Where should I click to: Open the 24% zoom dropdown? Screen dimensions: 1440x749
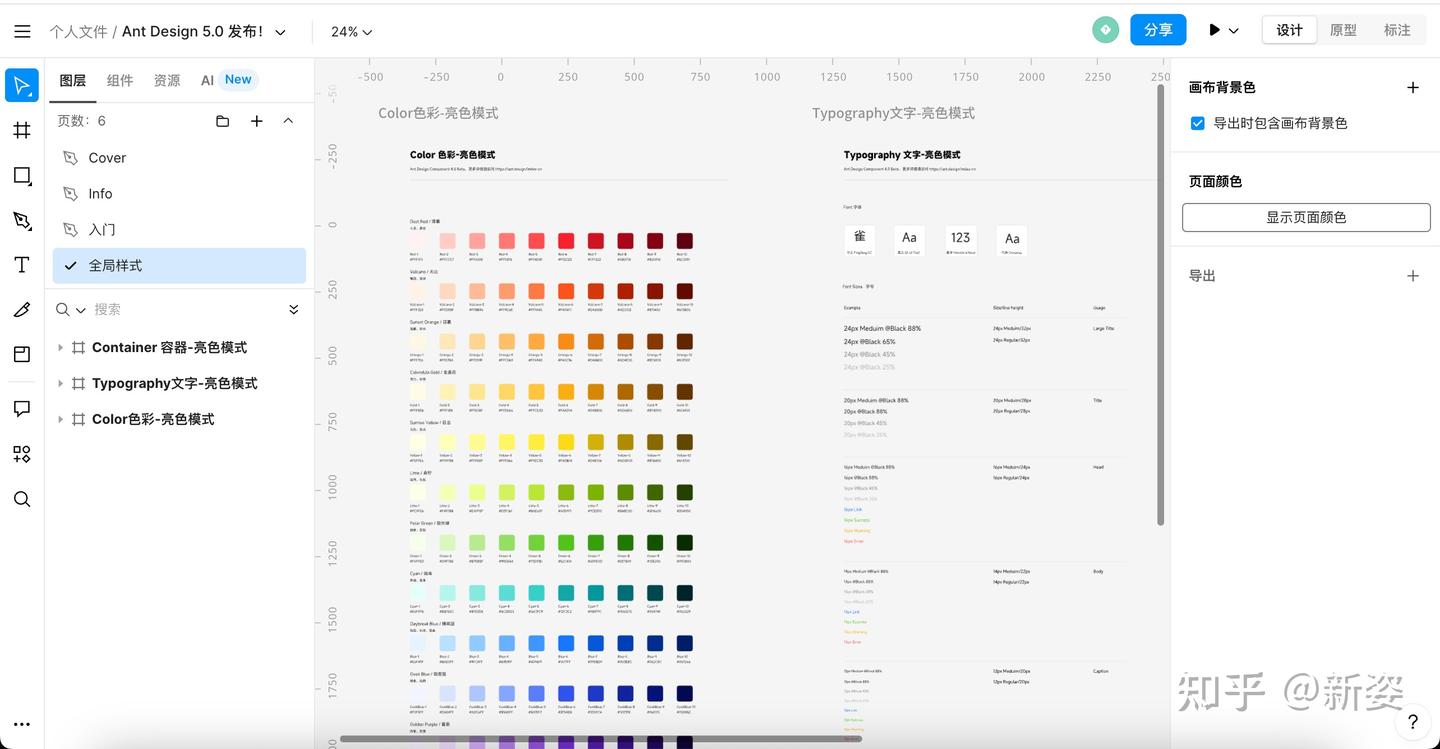pyautogui.click(x=351, y=31)
